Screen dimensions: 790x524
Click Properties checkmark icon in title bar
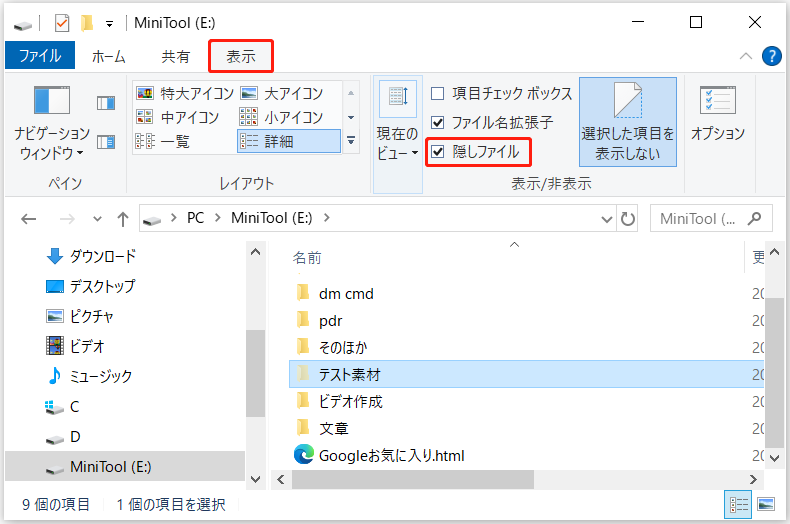(x=61, y=23)
